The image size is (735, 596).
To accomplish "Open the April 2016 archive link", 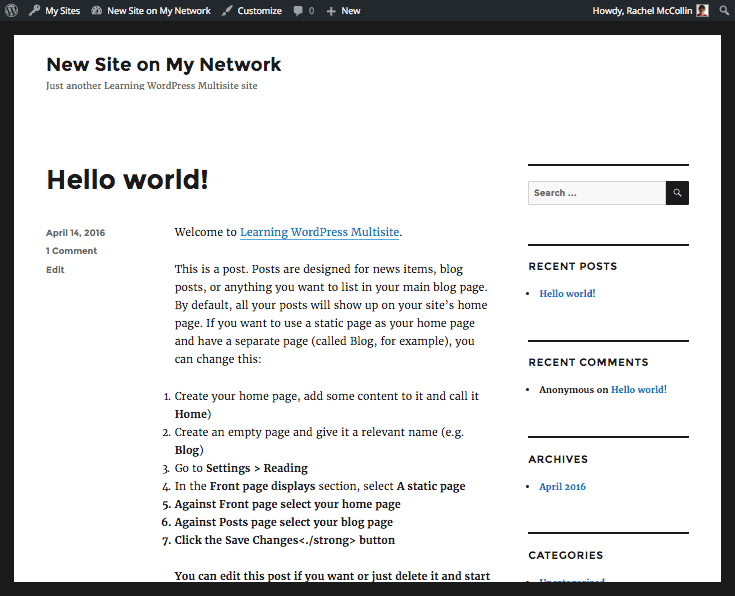I will pos(562,487).
